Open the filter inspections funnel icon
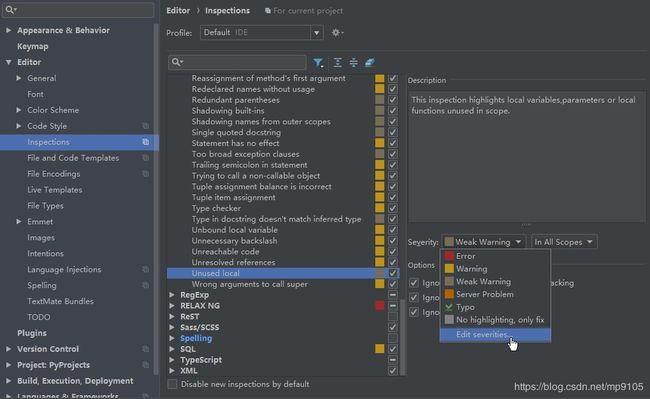The height and width of the screenshot is (399, 650). point(318,63)
